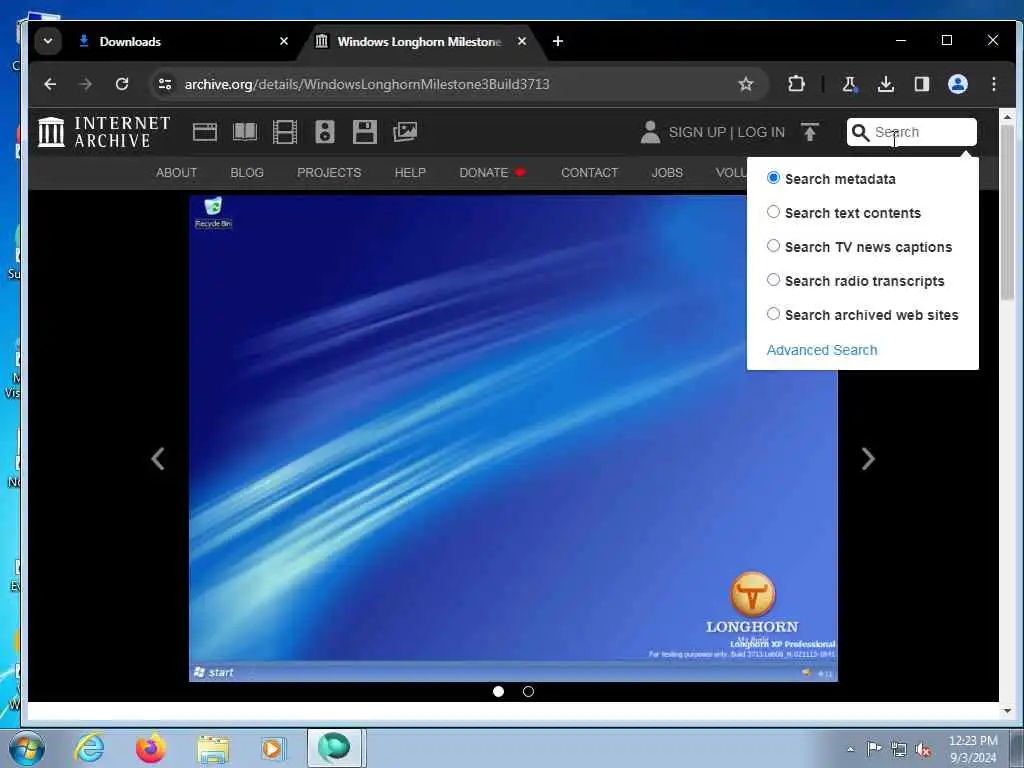Toggle the Chrome side panel icon
Screen dimensions: 1024x768
921,84
